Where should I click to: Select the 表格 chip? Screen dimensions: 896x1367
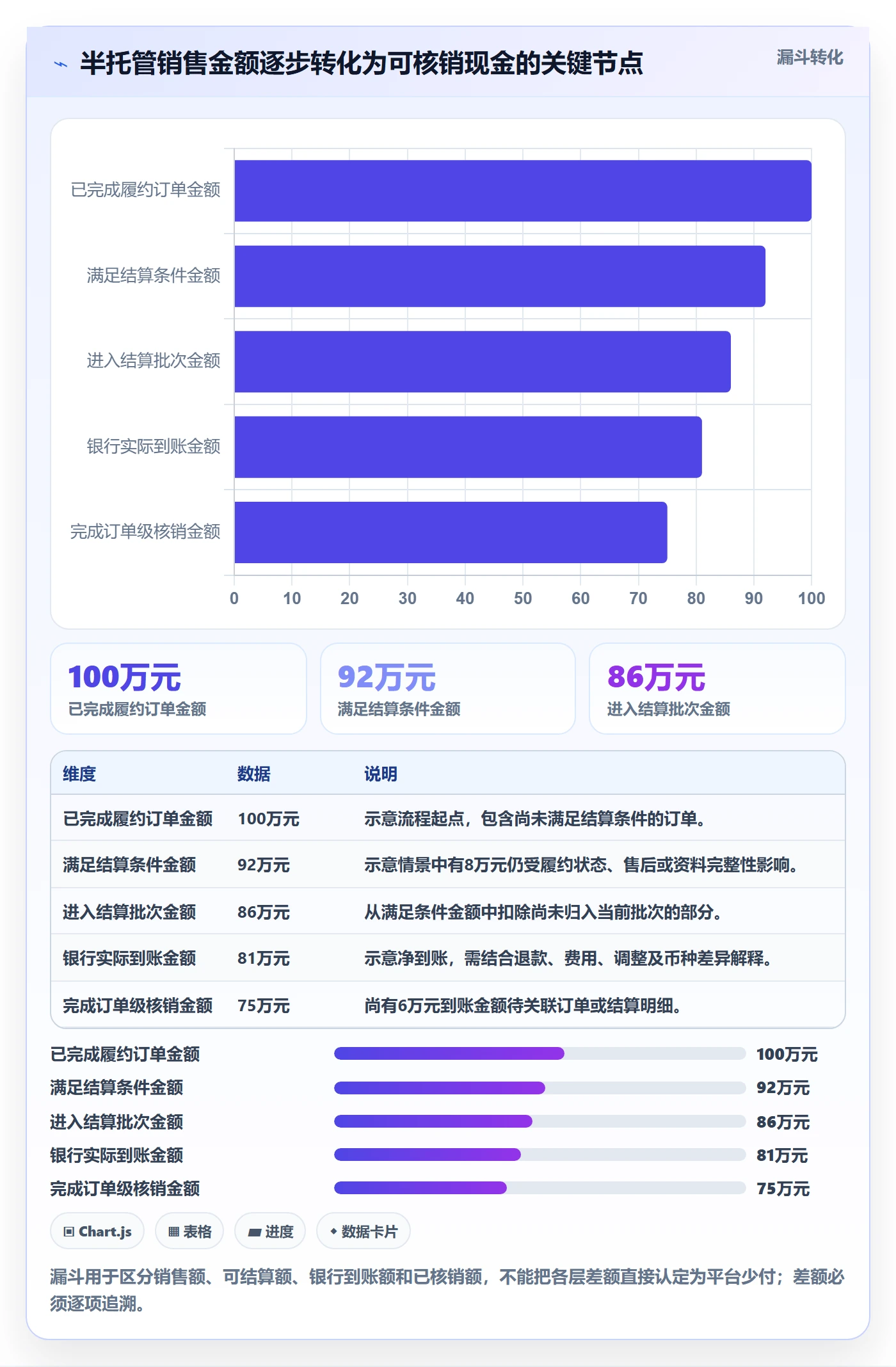pyautogui.click(x=189, y=1231)
